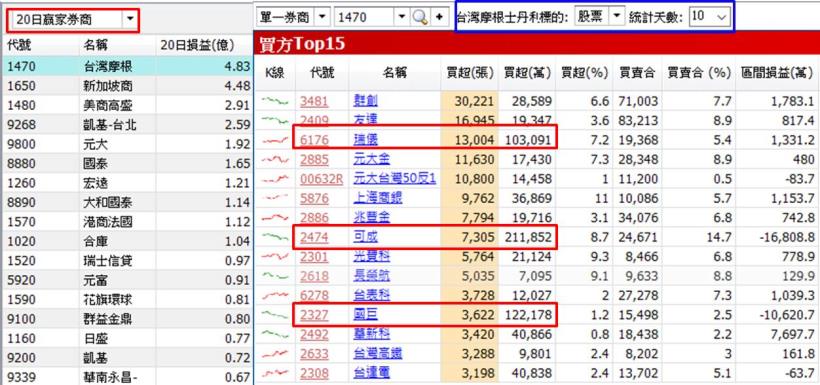Open K-line chart thumbnail for 2474 可成

coord(275,237)
